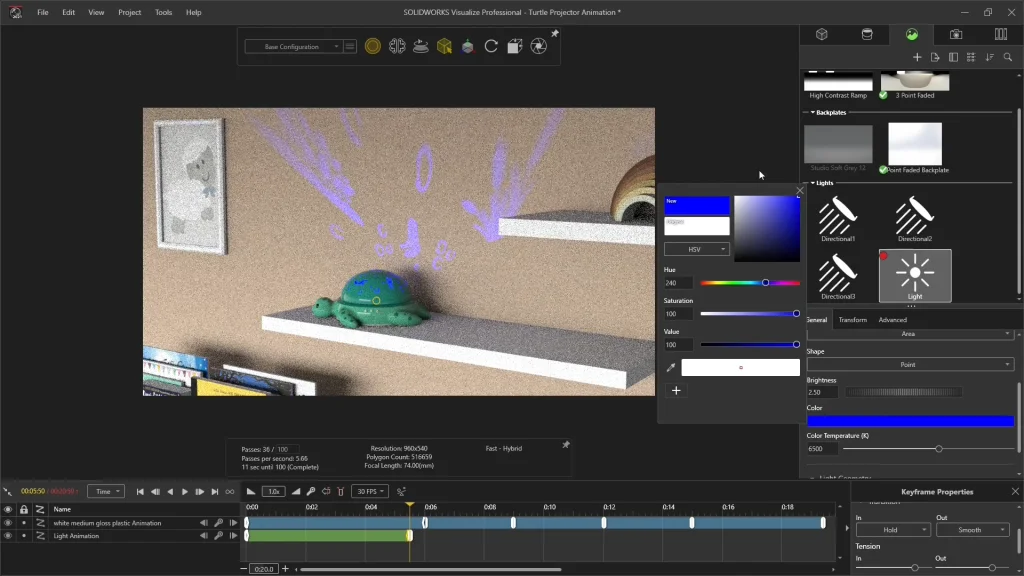Open the Cameras tab icon

tap(956, 34)
